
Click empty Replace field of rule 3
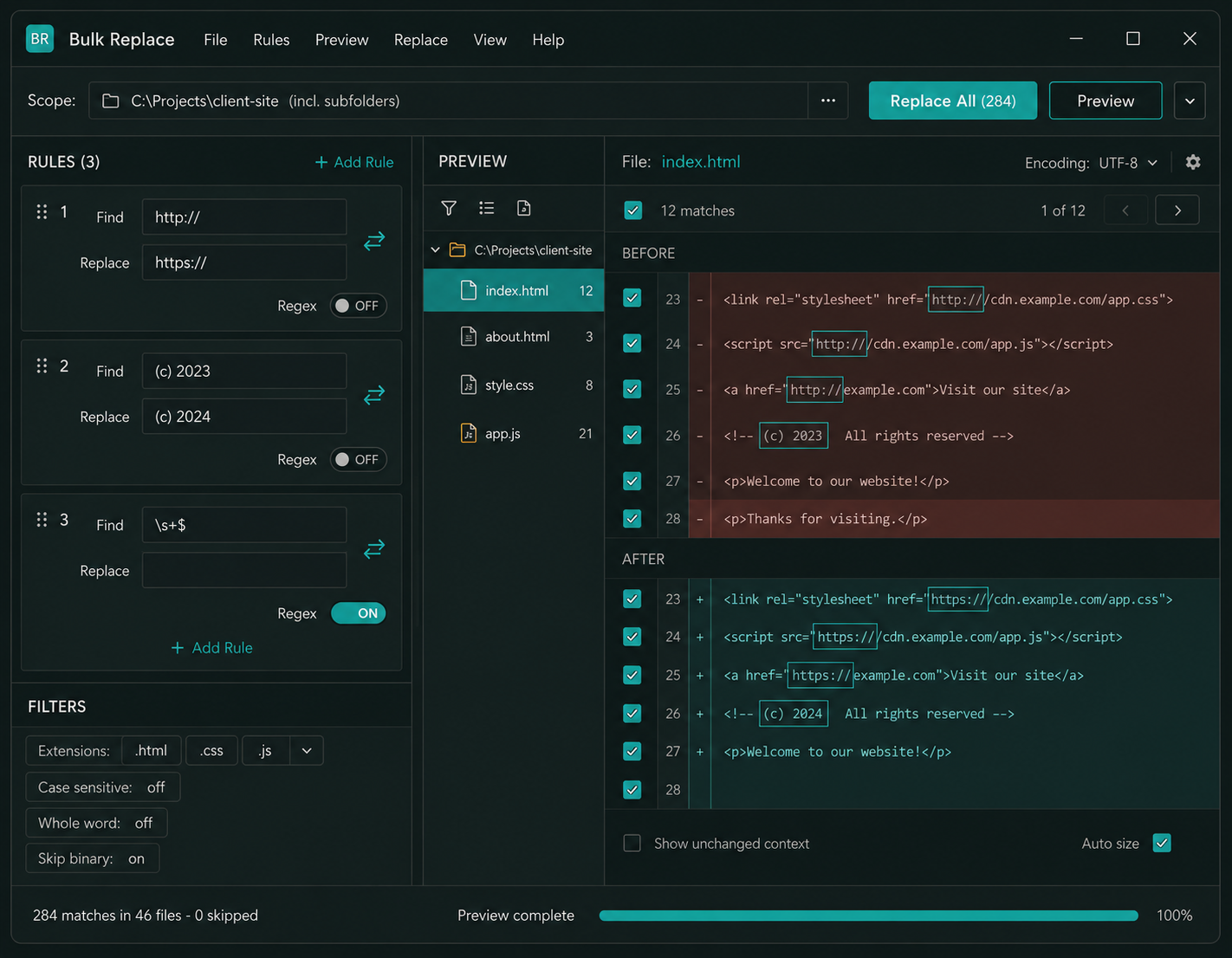point(244,571)
